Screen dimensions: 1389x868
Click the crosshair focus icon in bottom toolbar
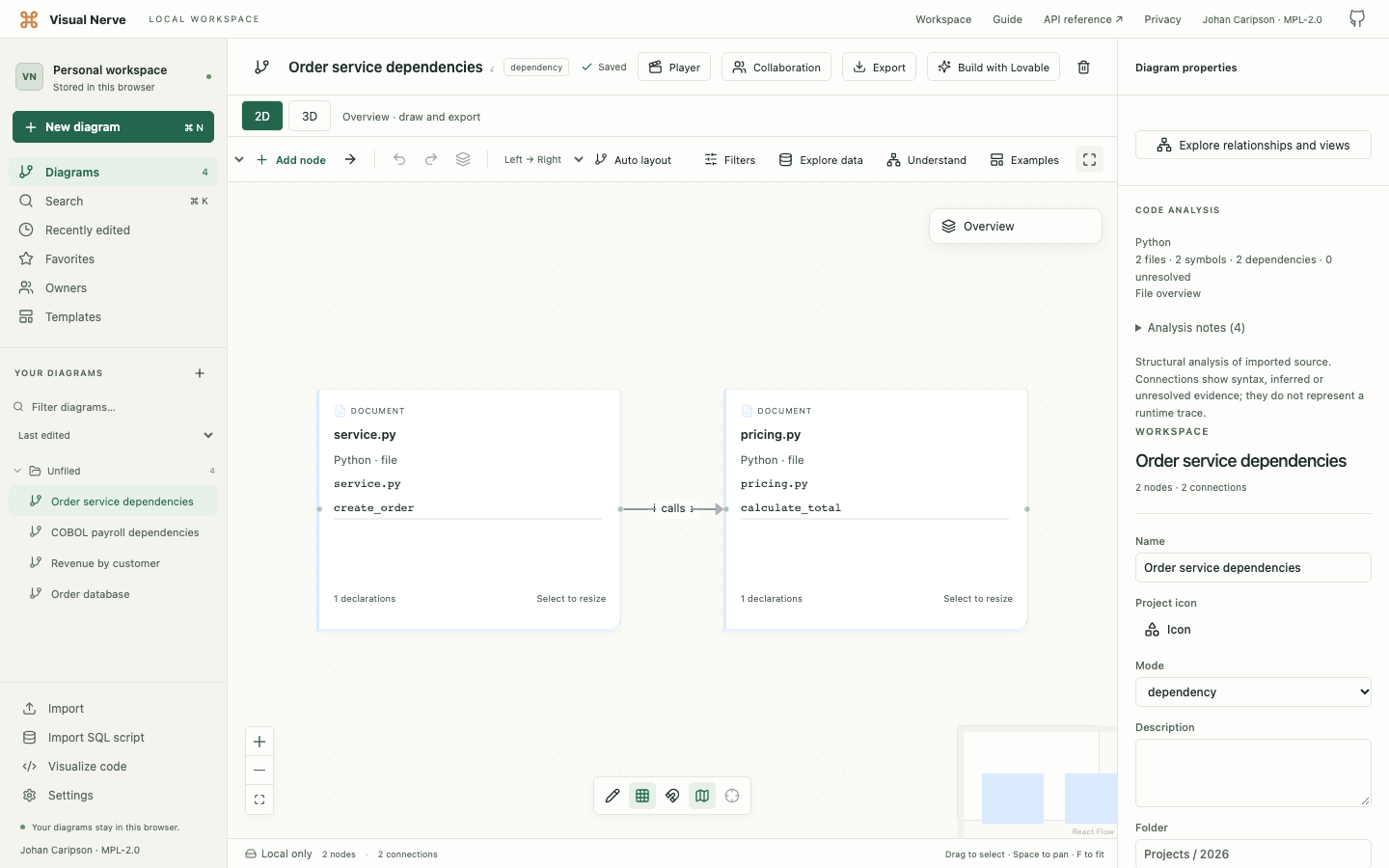pyautogui.click(x=732, y=796)
